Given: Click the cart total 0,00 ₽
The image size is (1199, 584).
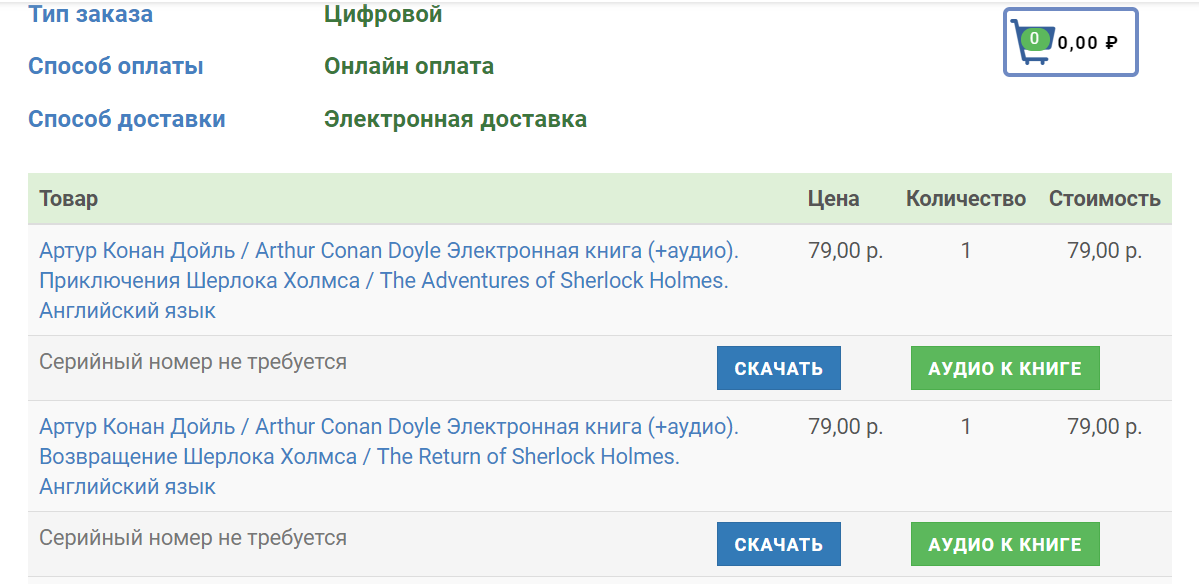Looking at the screenshot, I should point(1087,43).
